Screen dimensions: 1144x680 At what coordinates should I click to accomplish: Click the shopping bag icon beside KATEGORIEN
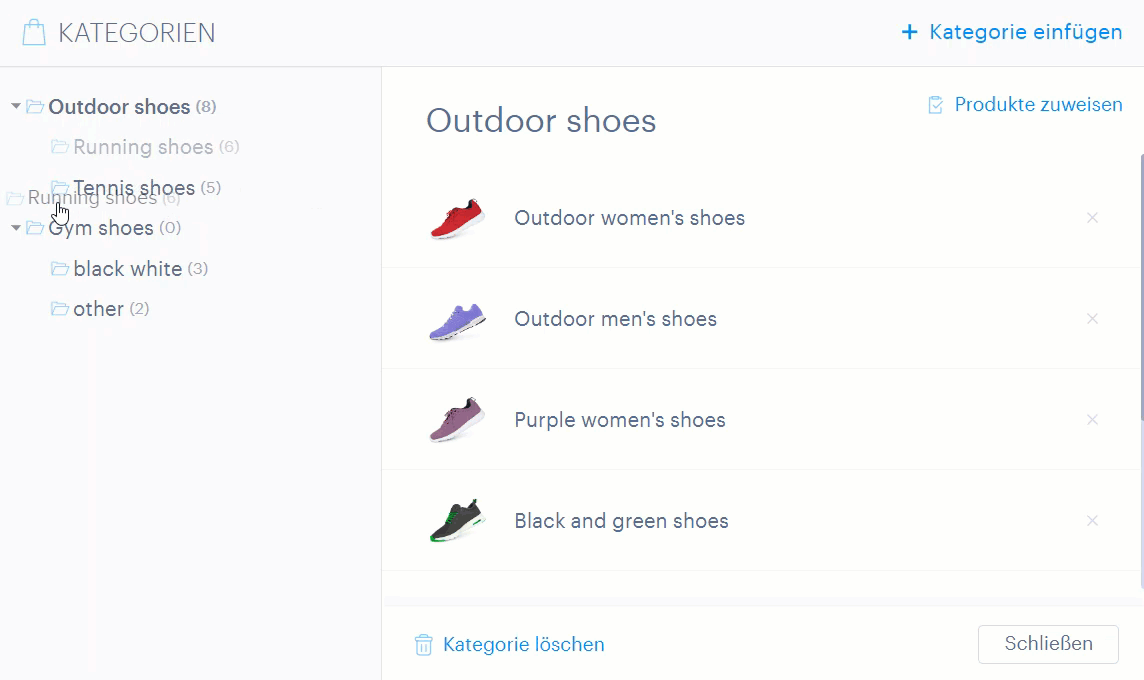click(34, 33)
